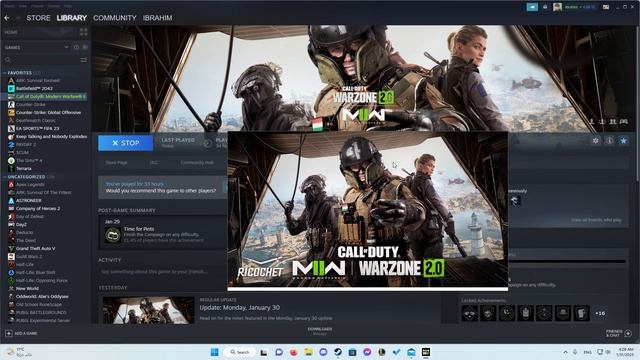
Task: Collapse the FAVORITES category
Action: (5, 73)
